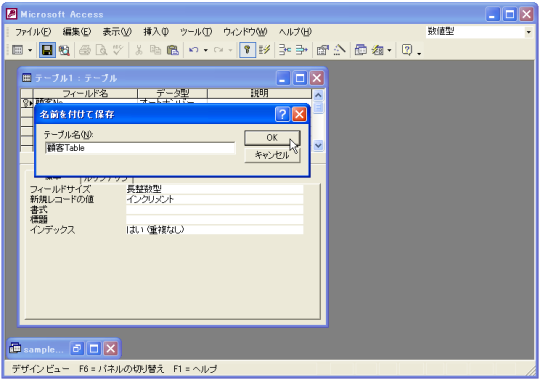The image size is (540, 380).
Task: Click the empty 書式 property field
Action: [214, 209]
